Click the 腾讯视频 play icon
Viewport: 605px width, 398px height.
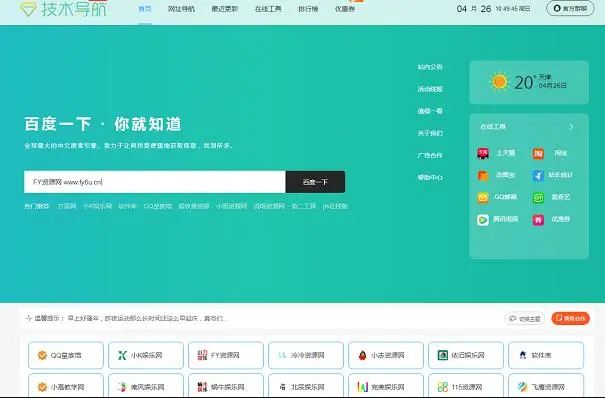click(483, 220)
